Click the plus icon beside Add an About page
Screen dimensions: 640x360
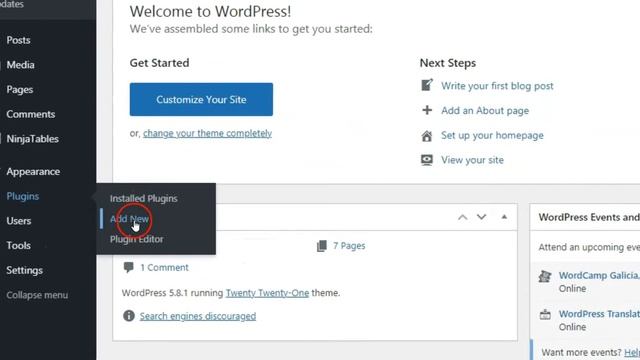(x=427, y=110)
